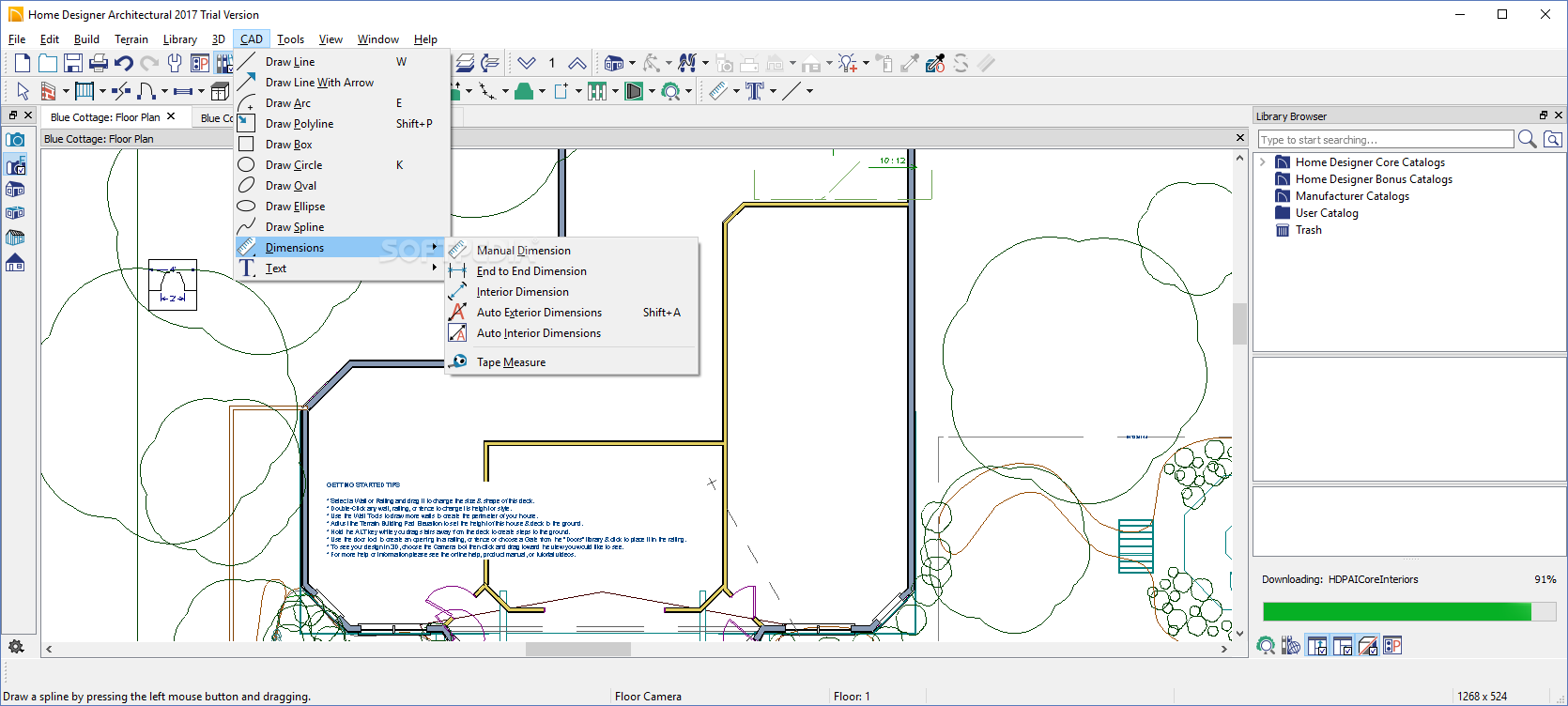This screenshot has height=706, width=1568.
Task: Open the Fencing tool dropdown arrow
Action: click(615, 91)
